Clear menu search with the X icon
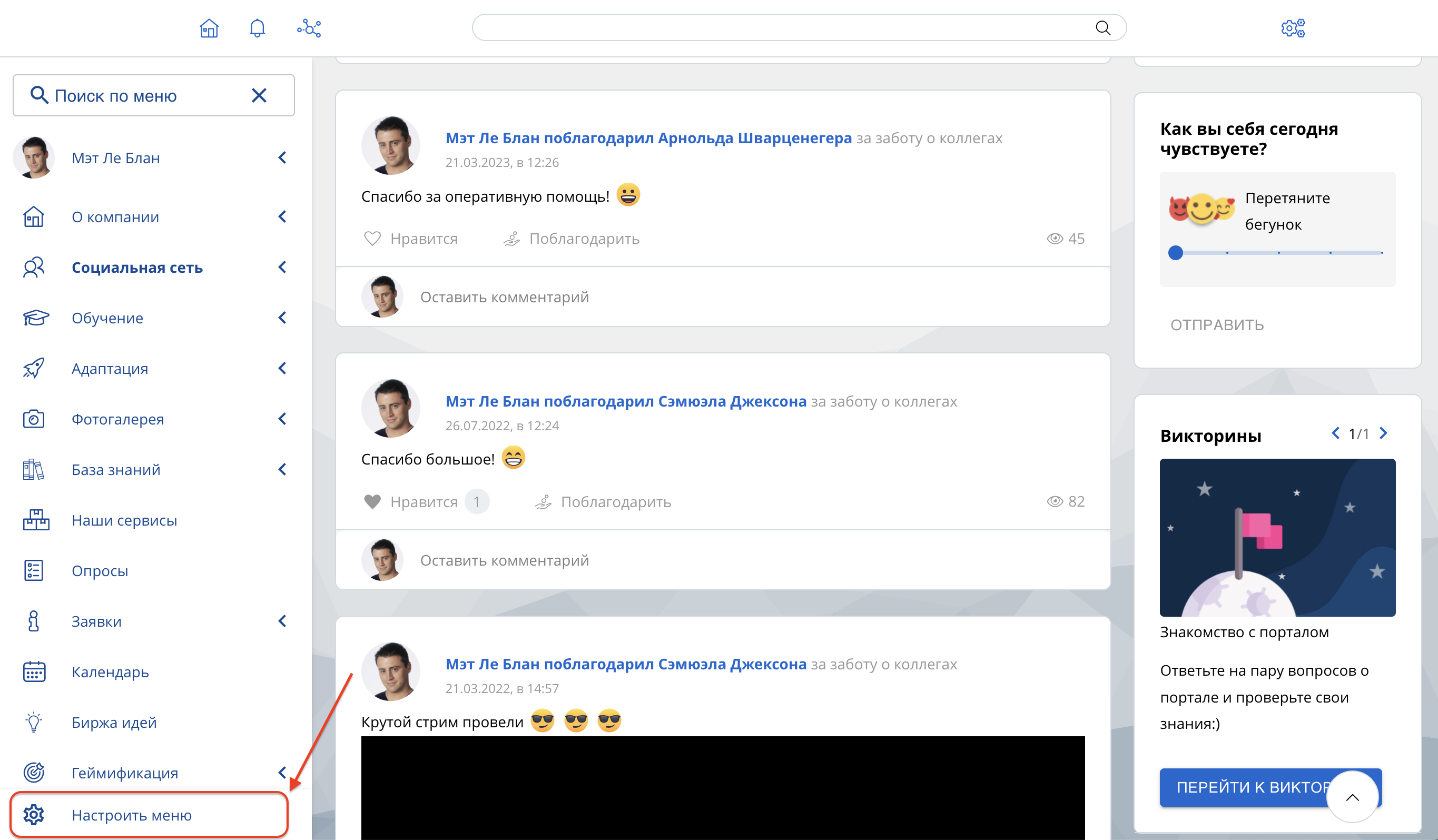The height and width of the screenshot is (840, 1438). 259,95
